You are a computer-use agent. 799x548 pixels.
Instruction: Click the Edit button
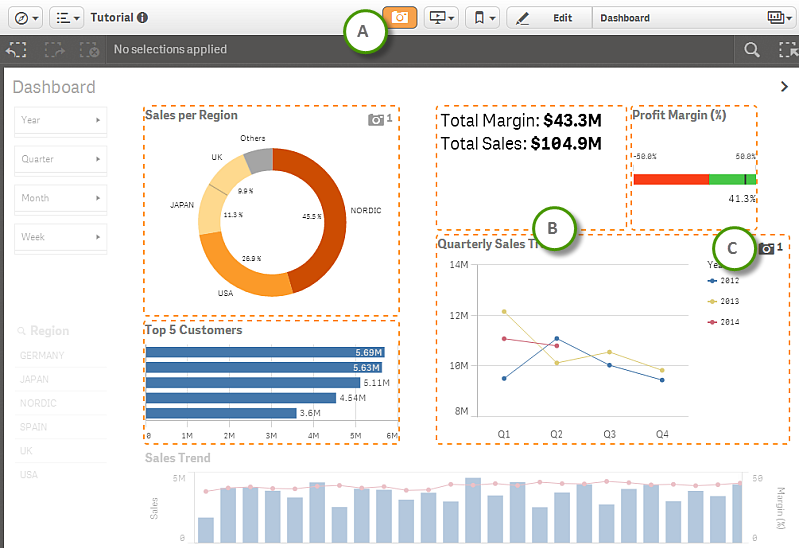tap(549, 18)
